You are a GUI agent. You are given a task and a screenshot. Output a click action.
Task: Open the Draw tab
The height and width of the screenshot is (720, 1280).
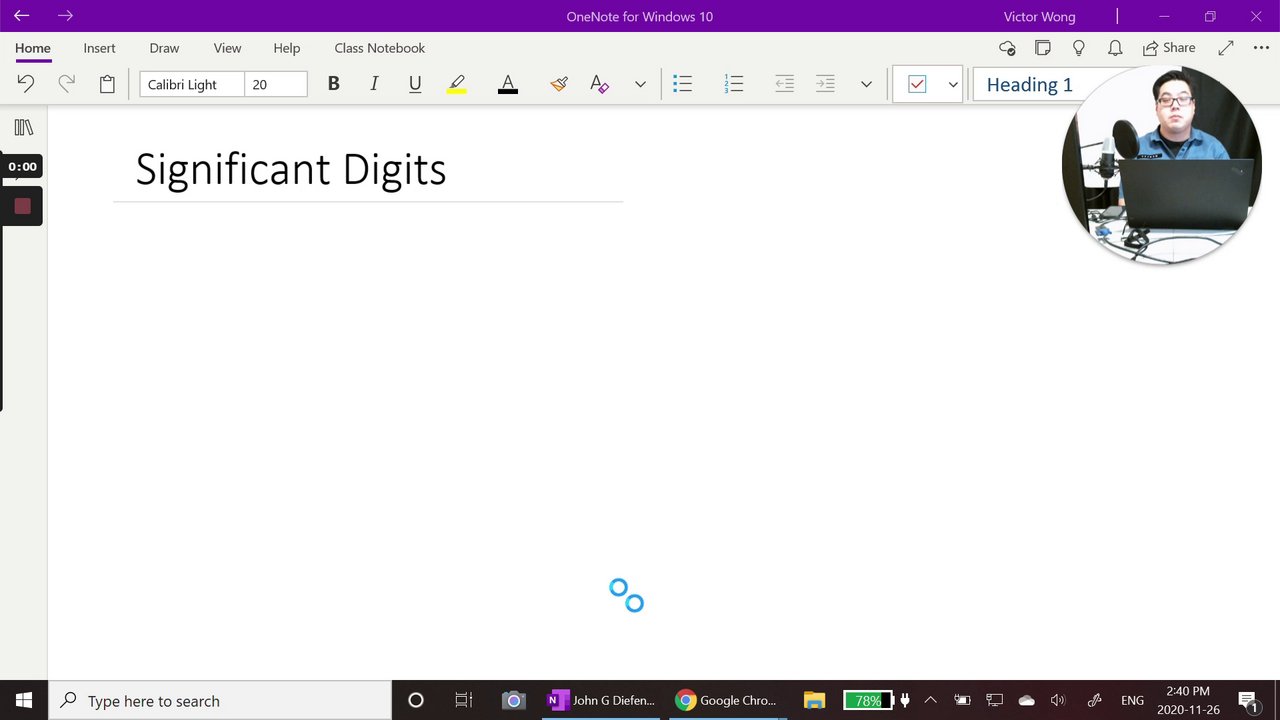164,48
